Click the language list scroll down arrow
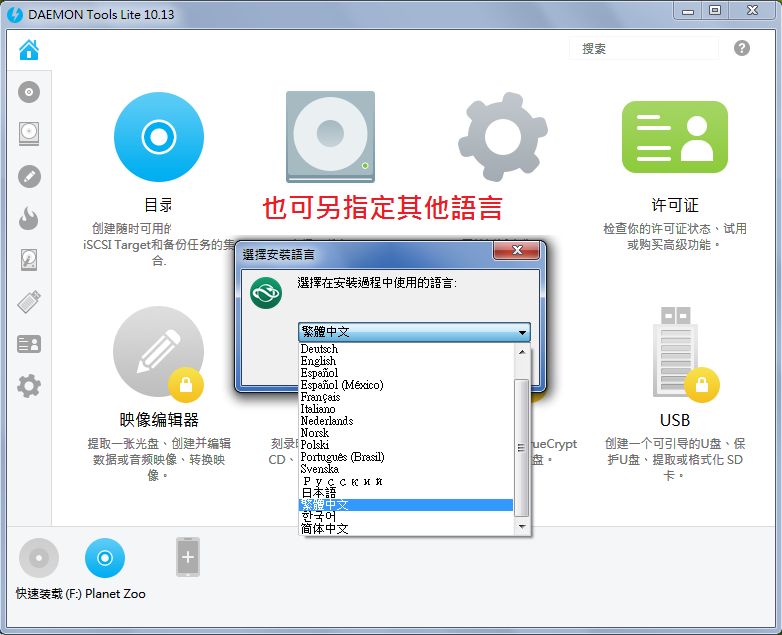The image size is (782, 635). [x=522, y=526]
